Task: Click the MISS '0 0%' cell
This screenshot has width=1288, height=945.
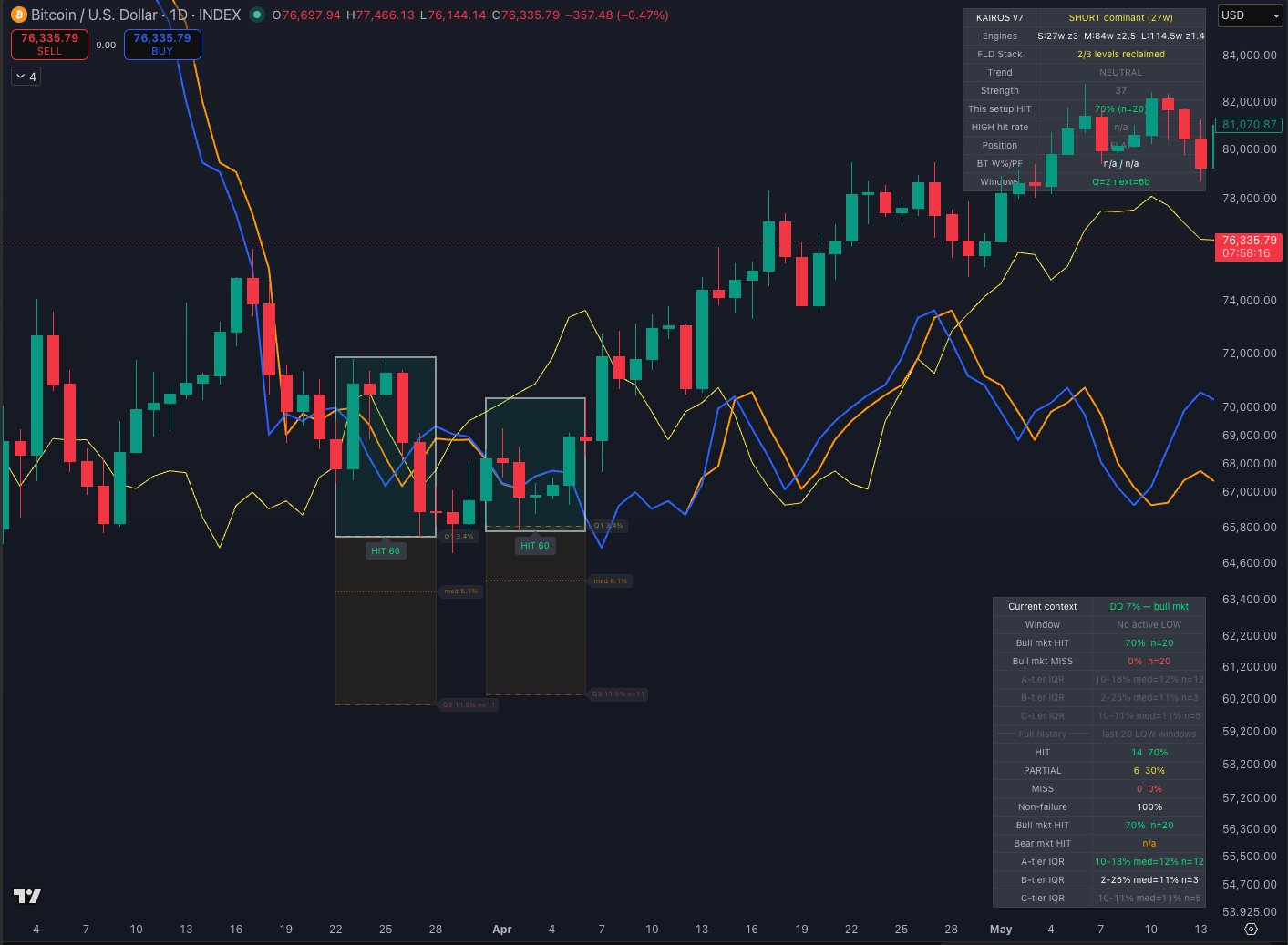Action: [x=1149, y=788]
